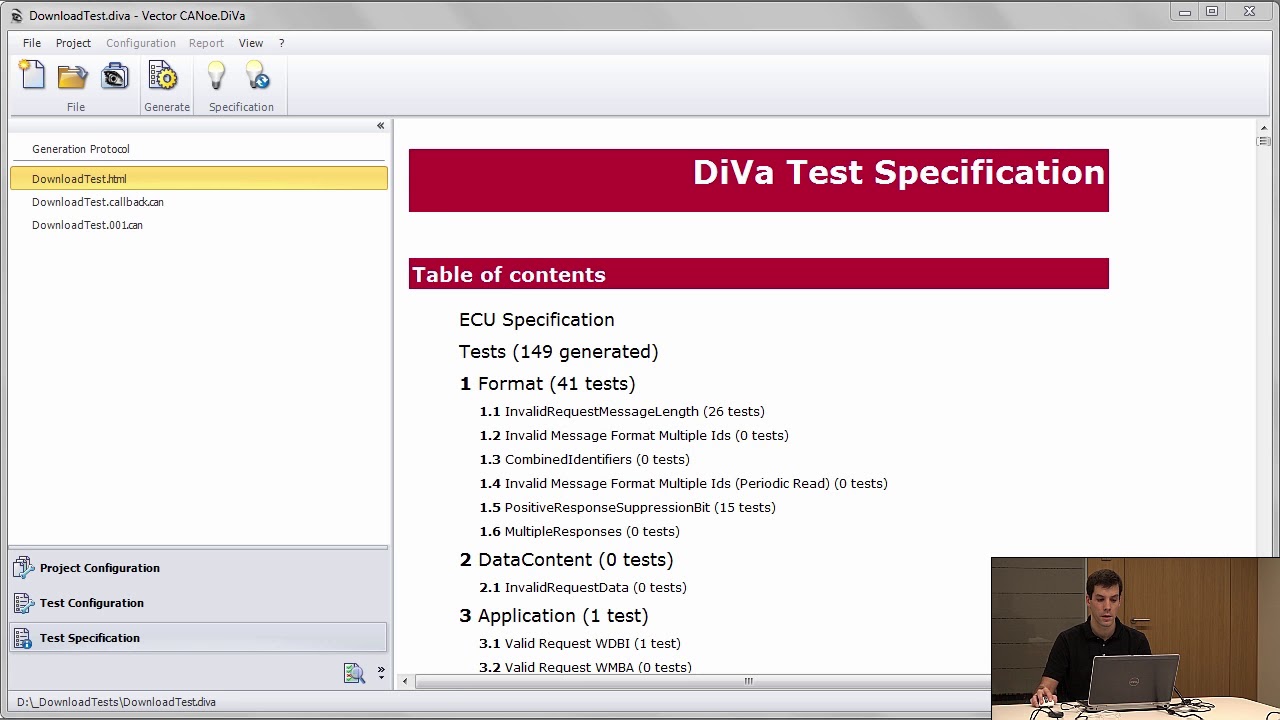1280x720 pixels.
Task: Expand the sidebar overflow options arrow
Action: pyautogui.click(x=378, y=672)
